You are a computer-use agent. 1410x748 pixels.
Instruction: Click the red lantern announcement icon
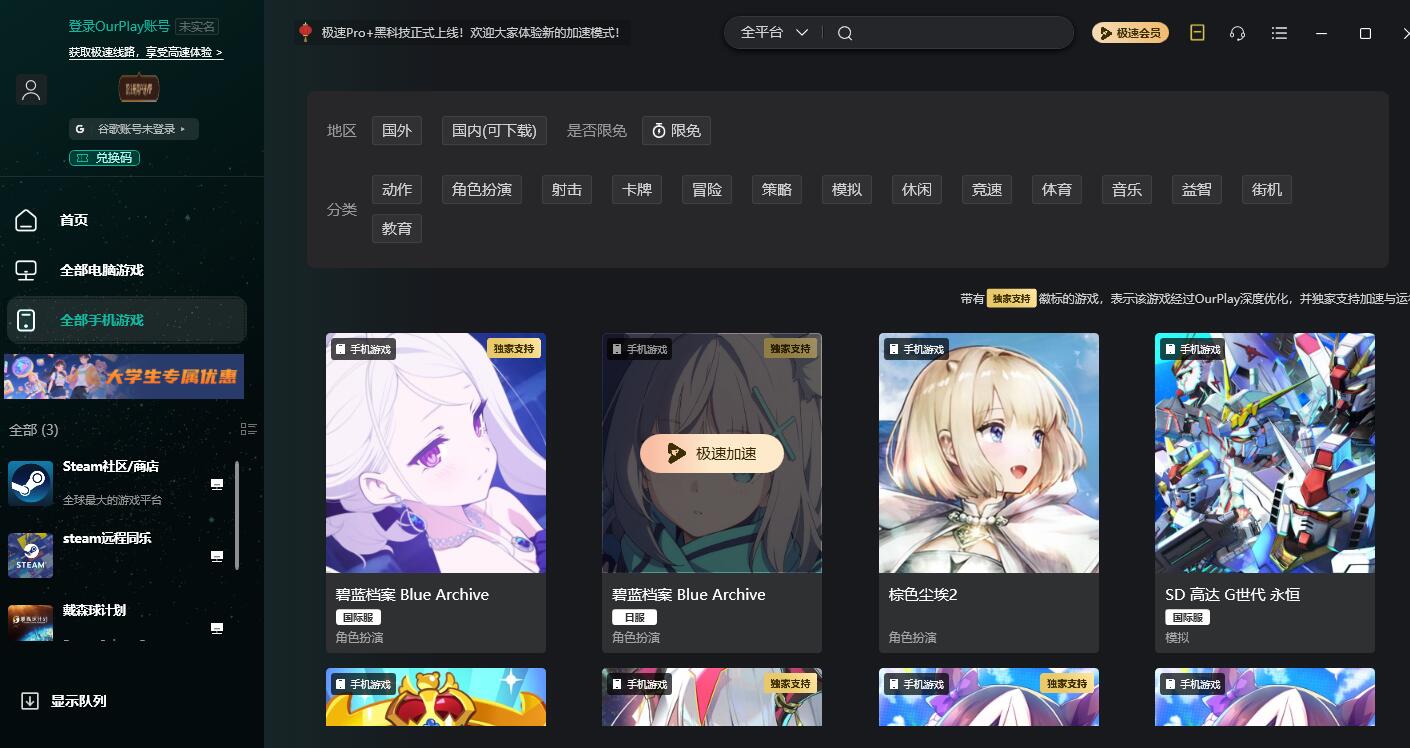(306, 32)
